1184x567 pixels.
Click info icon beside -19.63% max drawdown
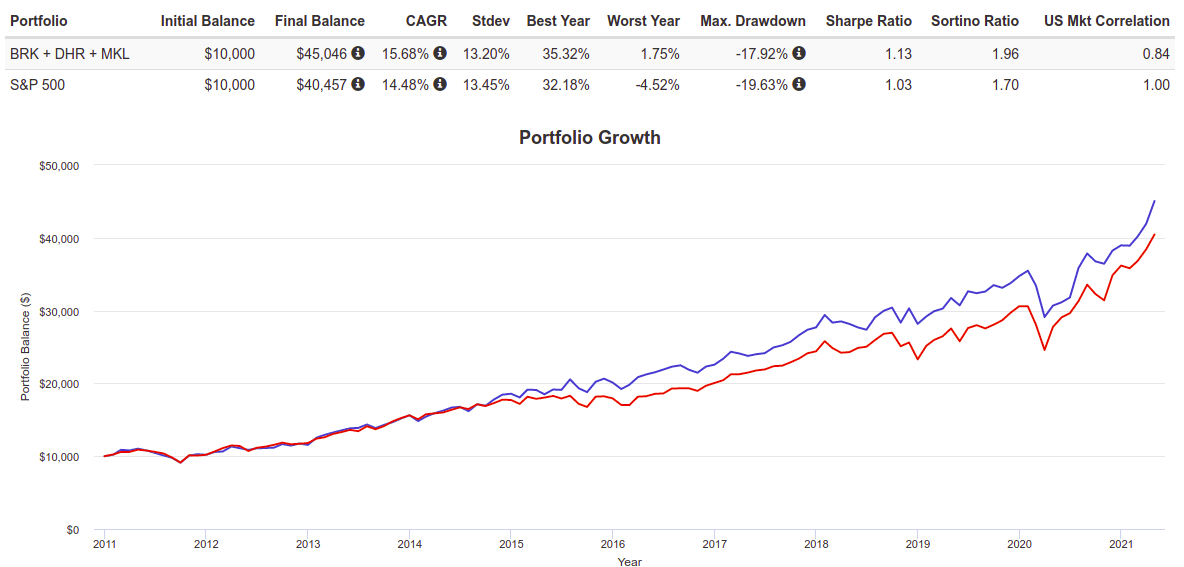[799, 85]
